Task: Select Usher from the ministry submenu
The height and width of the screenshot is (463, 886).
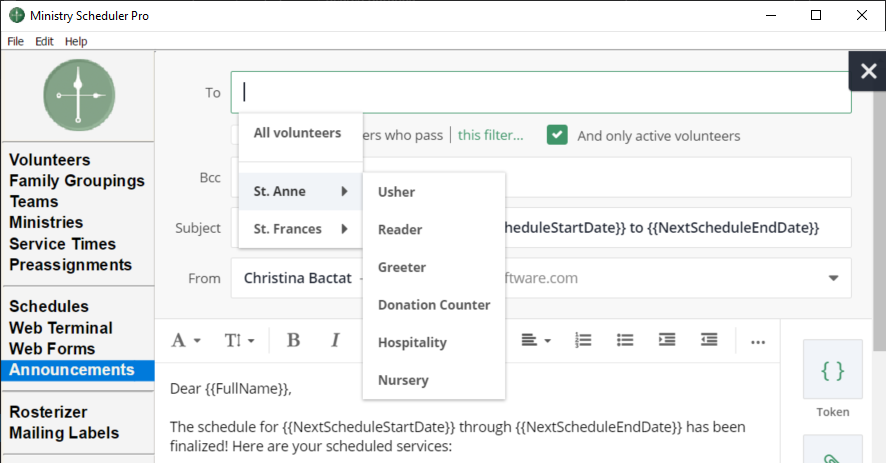Action: pyautogui.click(x=396, y=192)
